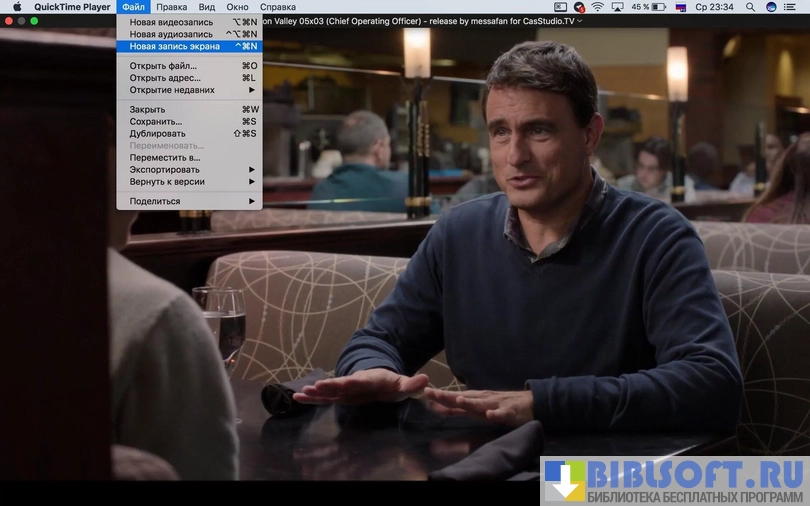
Task: Click the window title dropdown chevron
Action: click(580, 21)
